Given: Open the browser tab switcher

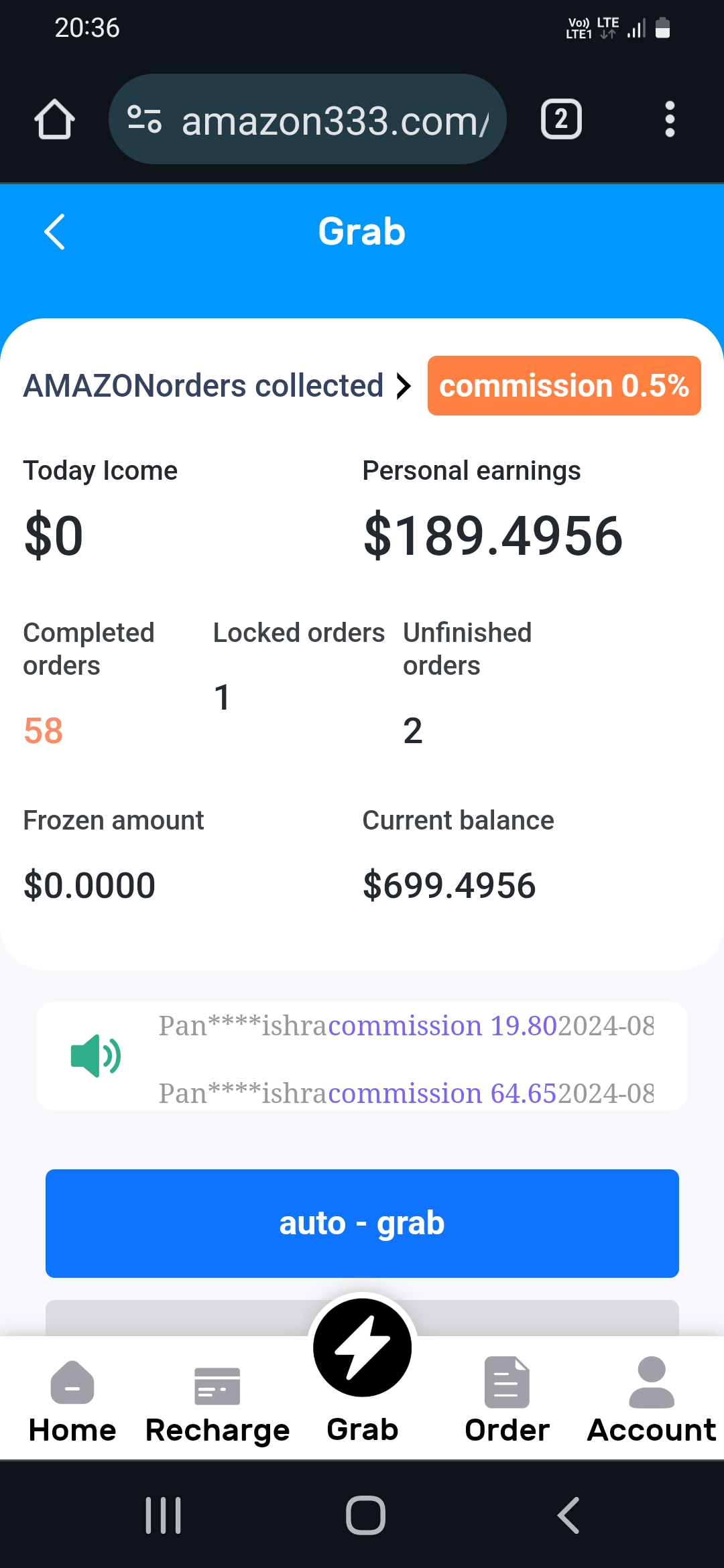Looking at the screenshot, I should [561, 120].
